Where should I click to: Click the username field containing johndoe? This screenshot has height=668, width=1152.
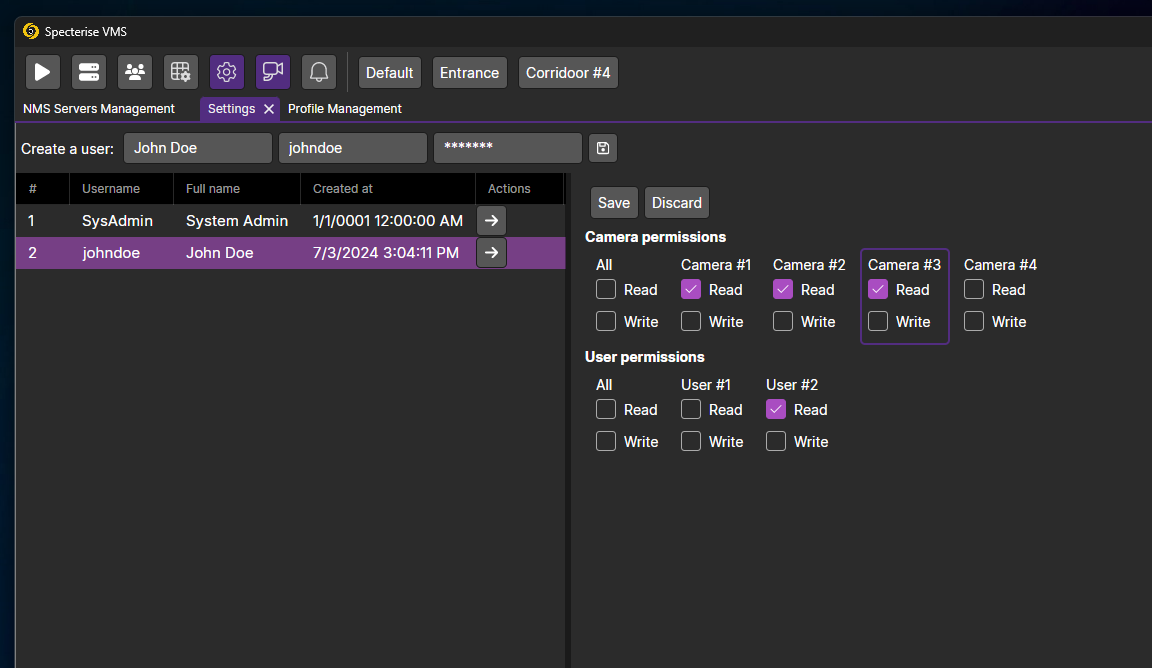tap(353, 148)
